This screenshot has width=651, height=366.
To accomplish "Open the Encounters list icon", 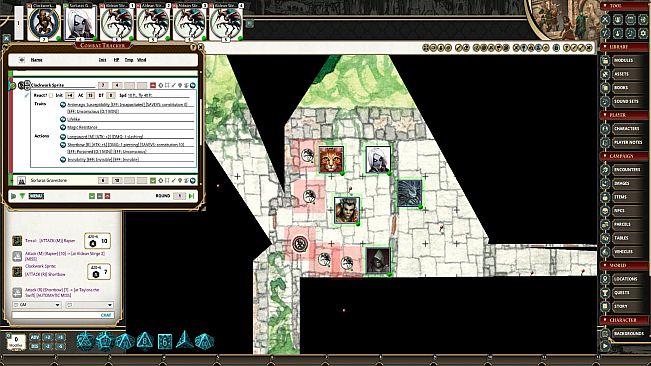I will (x=605, y=170).
